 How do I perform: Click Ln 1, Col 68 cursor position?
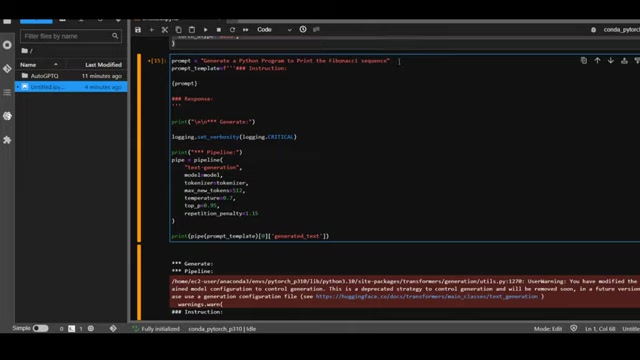point(600,329)
